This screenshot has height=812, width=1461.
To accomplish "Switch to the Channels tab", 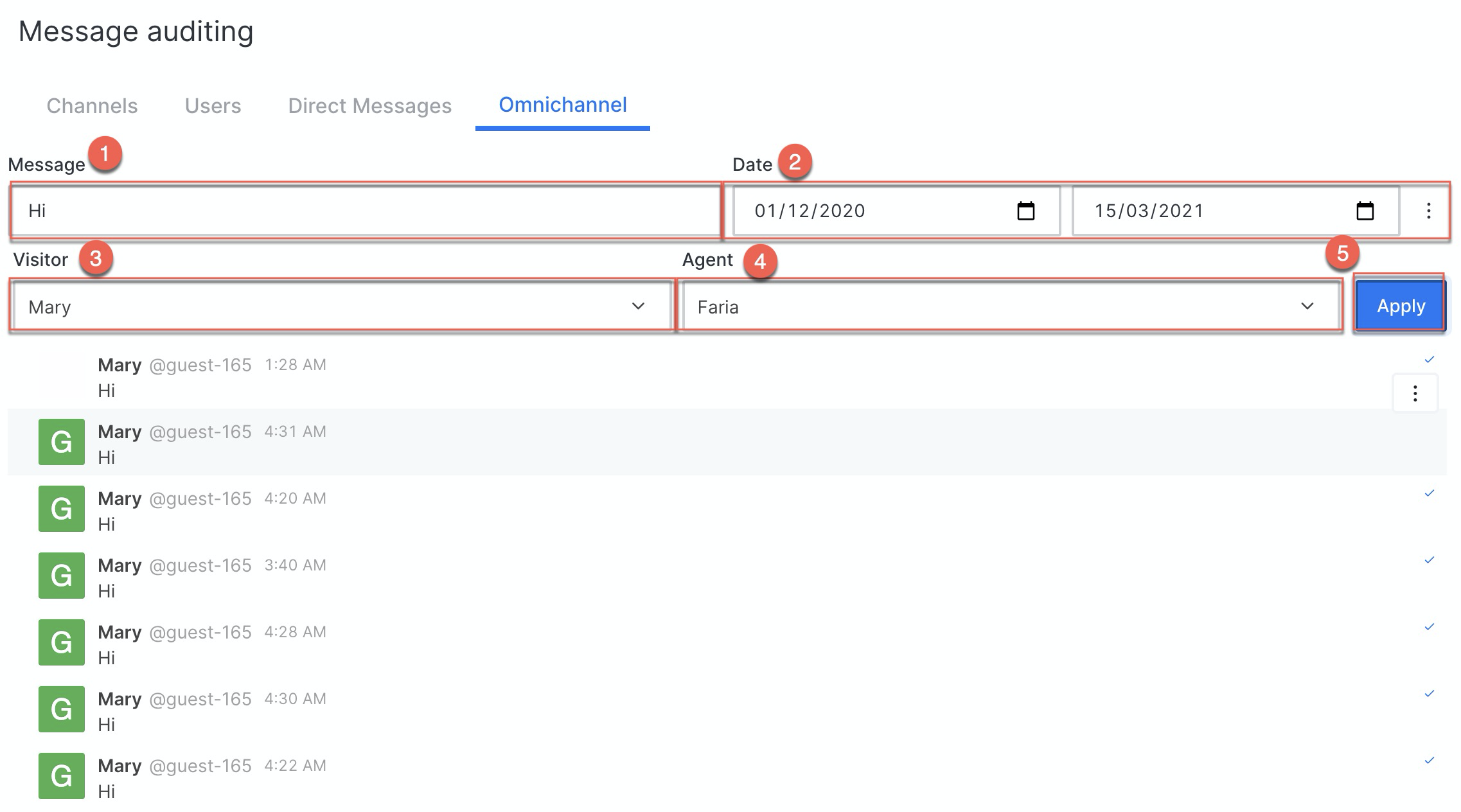I will point(92,105).
